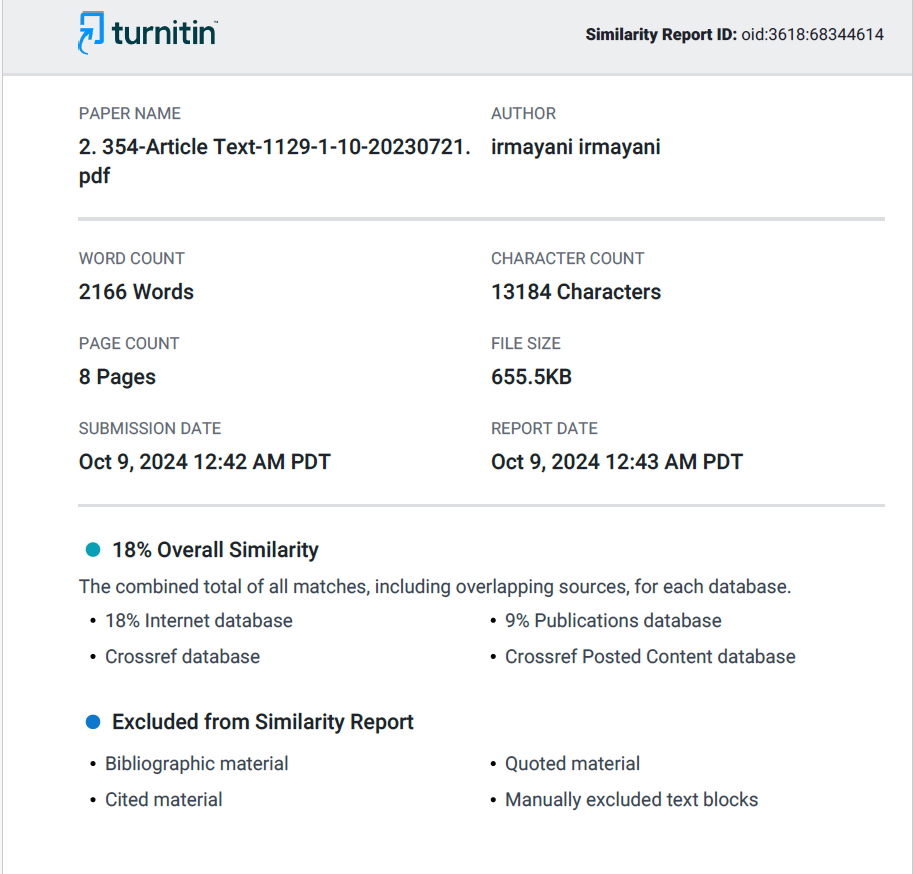This screenshot has width=913, height=874.
Task: Click the Crossref Posted Content database item
Action: click(650, 657)
